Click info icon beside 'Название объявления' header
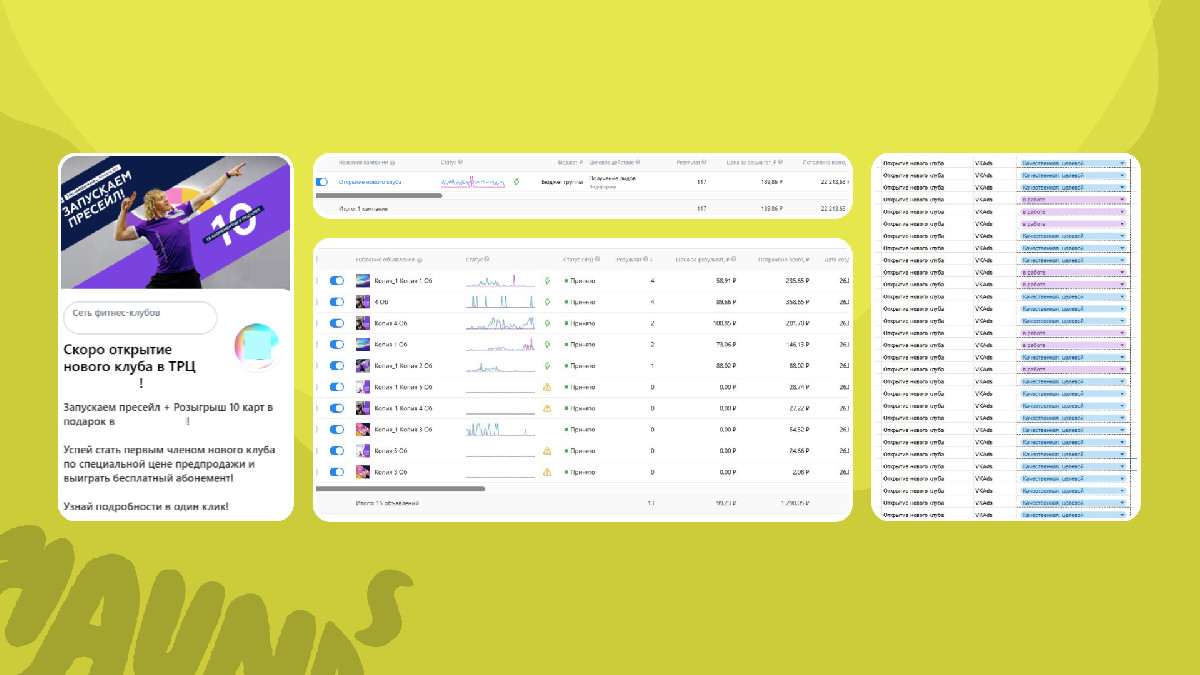The image size is (1200, 675). [419, 259]
